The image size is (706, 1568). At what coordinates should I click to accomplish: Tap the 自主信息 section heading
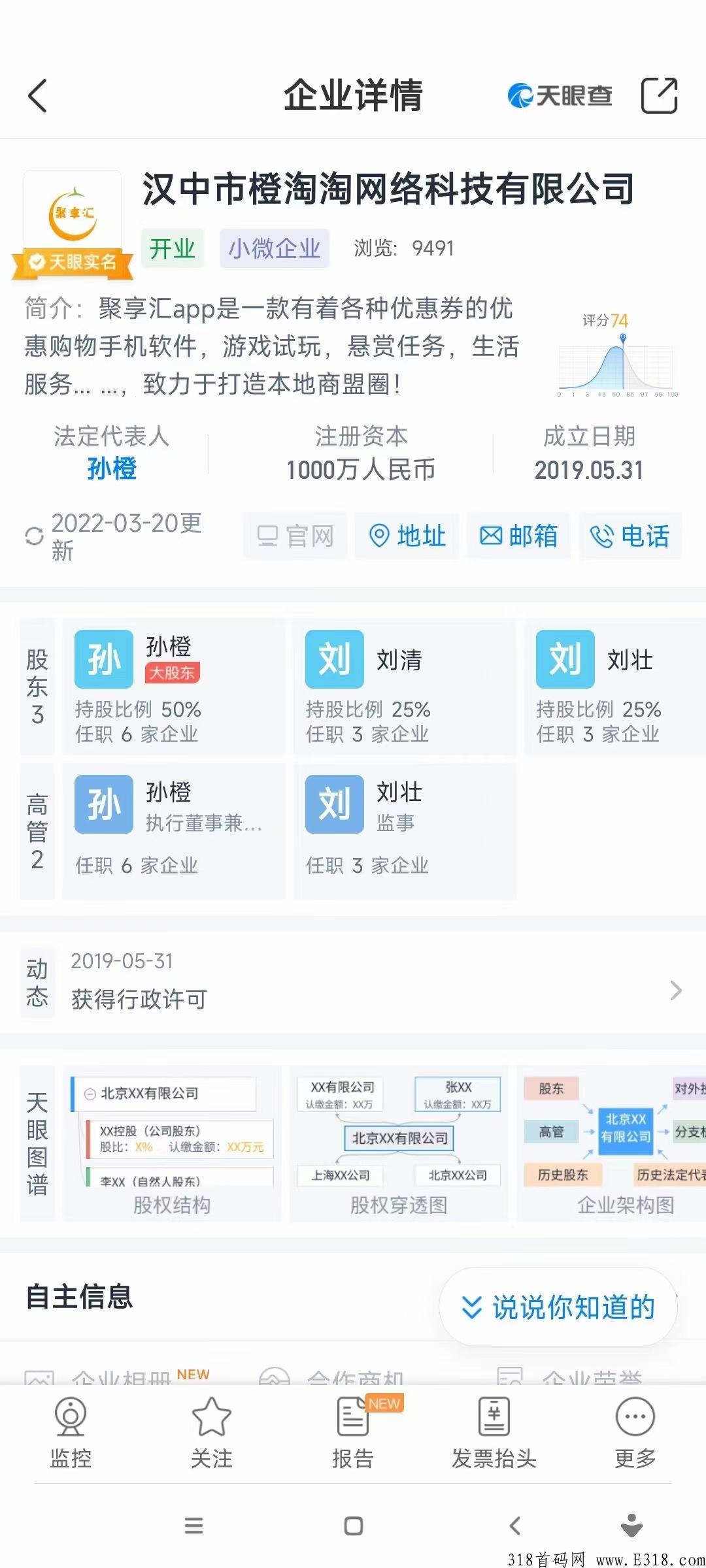[x=79, y=1297]
